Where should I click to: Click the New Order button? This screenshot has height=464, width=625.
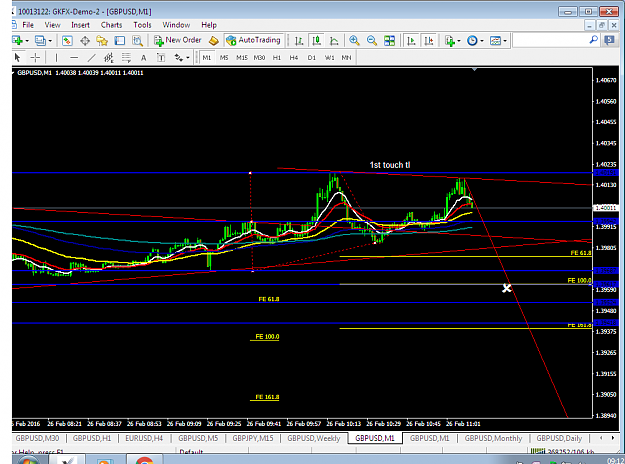(178, 40)
